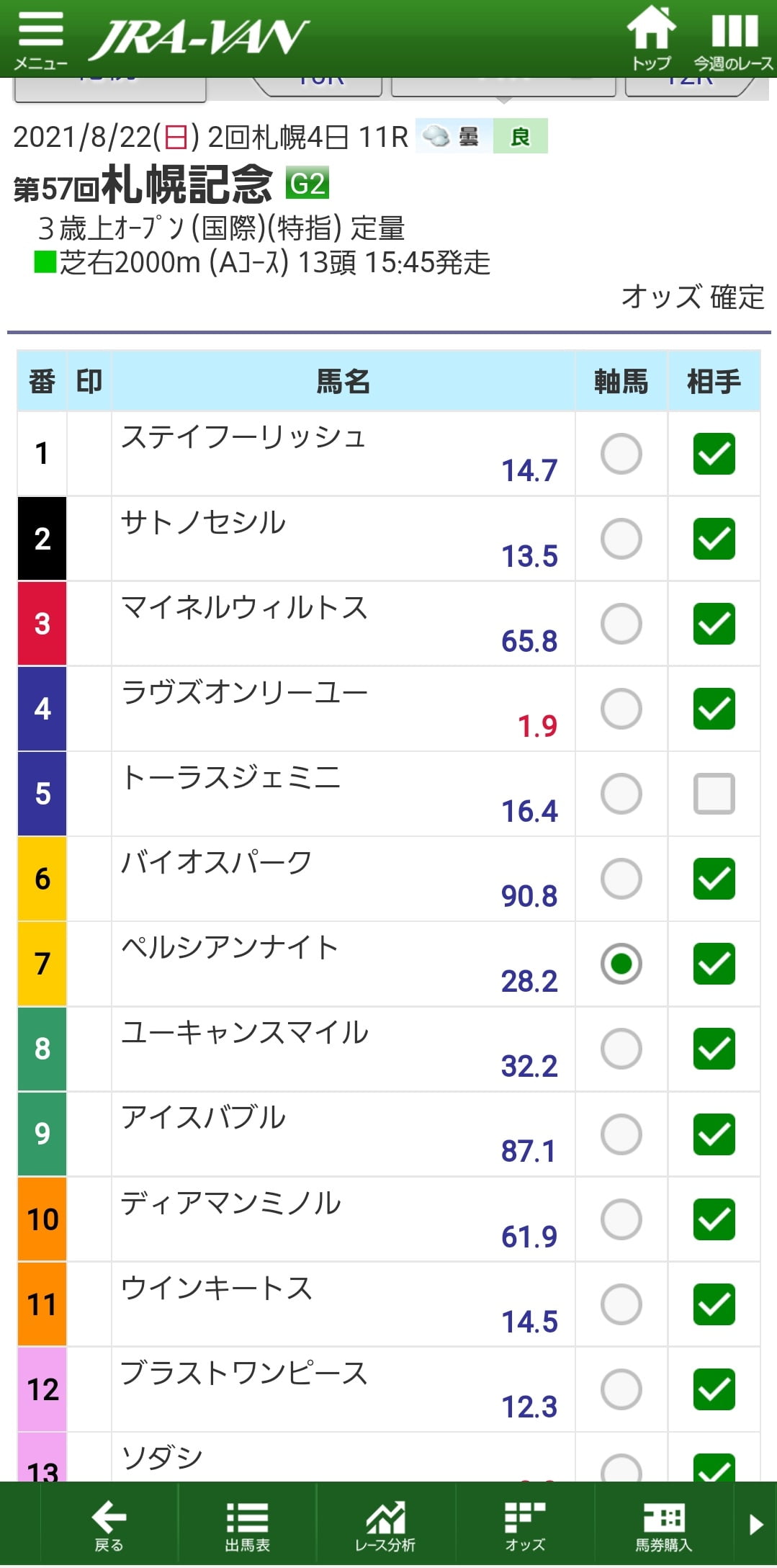Tap the JRA-VAN logo

click(x=199, y=40)
